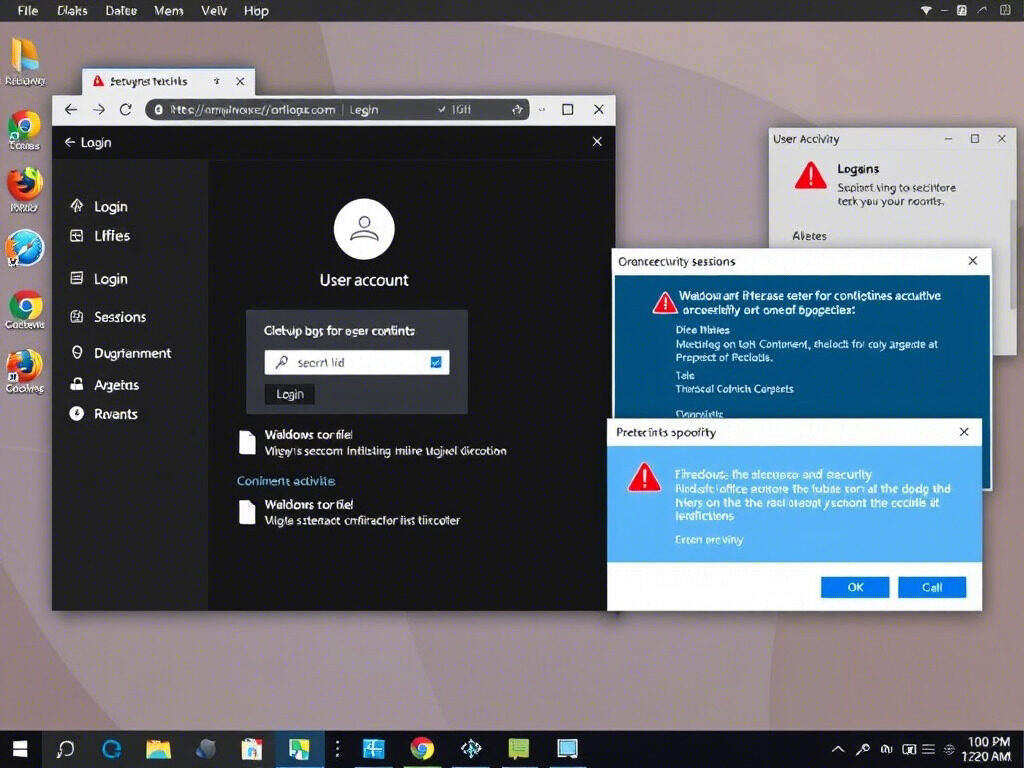Switch to the setuyns tecints browser tab
The image size is (1024, 768).
point(150,82)
